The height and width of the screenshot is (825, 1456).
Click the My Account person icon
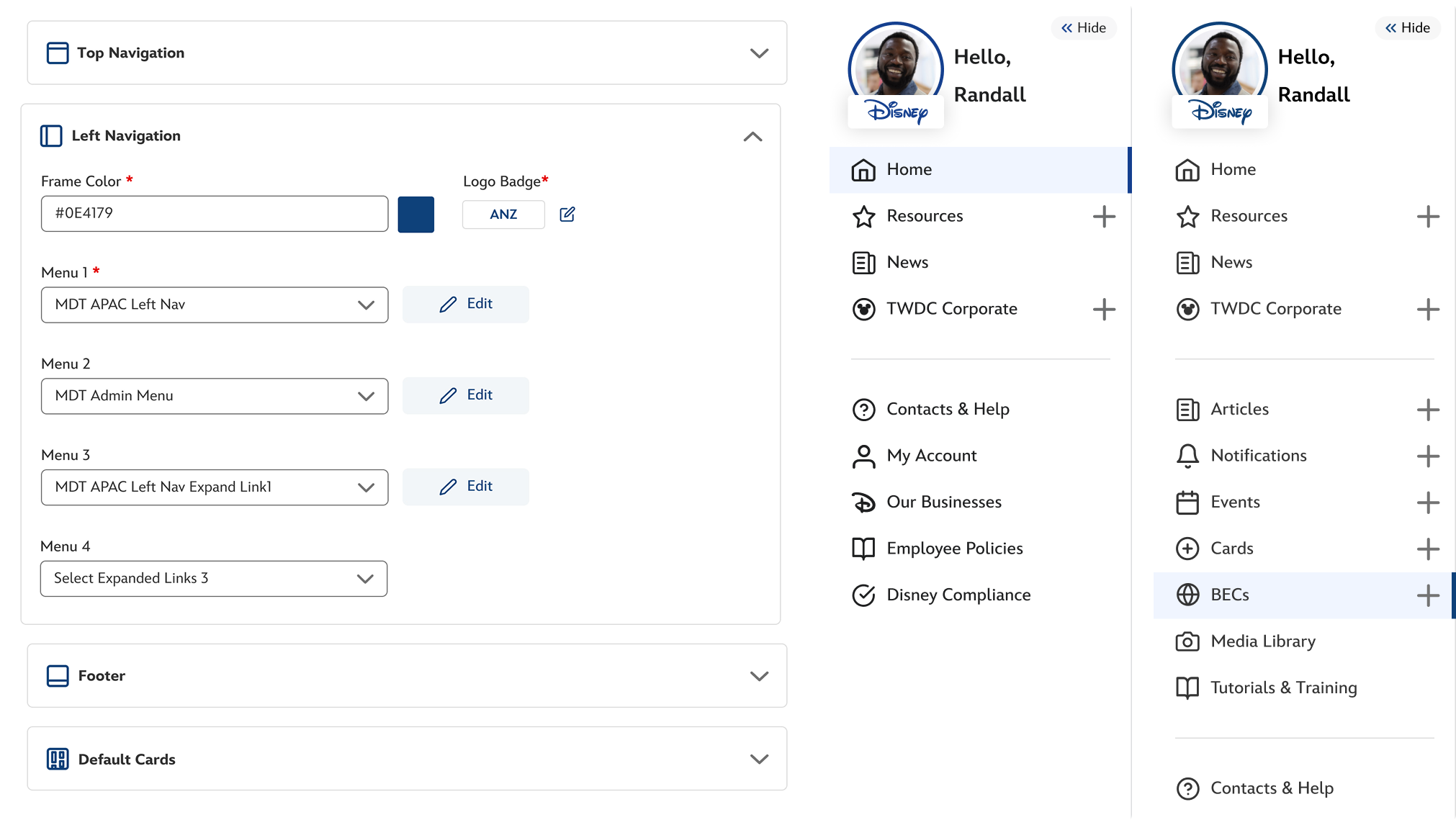pos(863,456)
